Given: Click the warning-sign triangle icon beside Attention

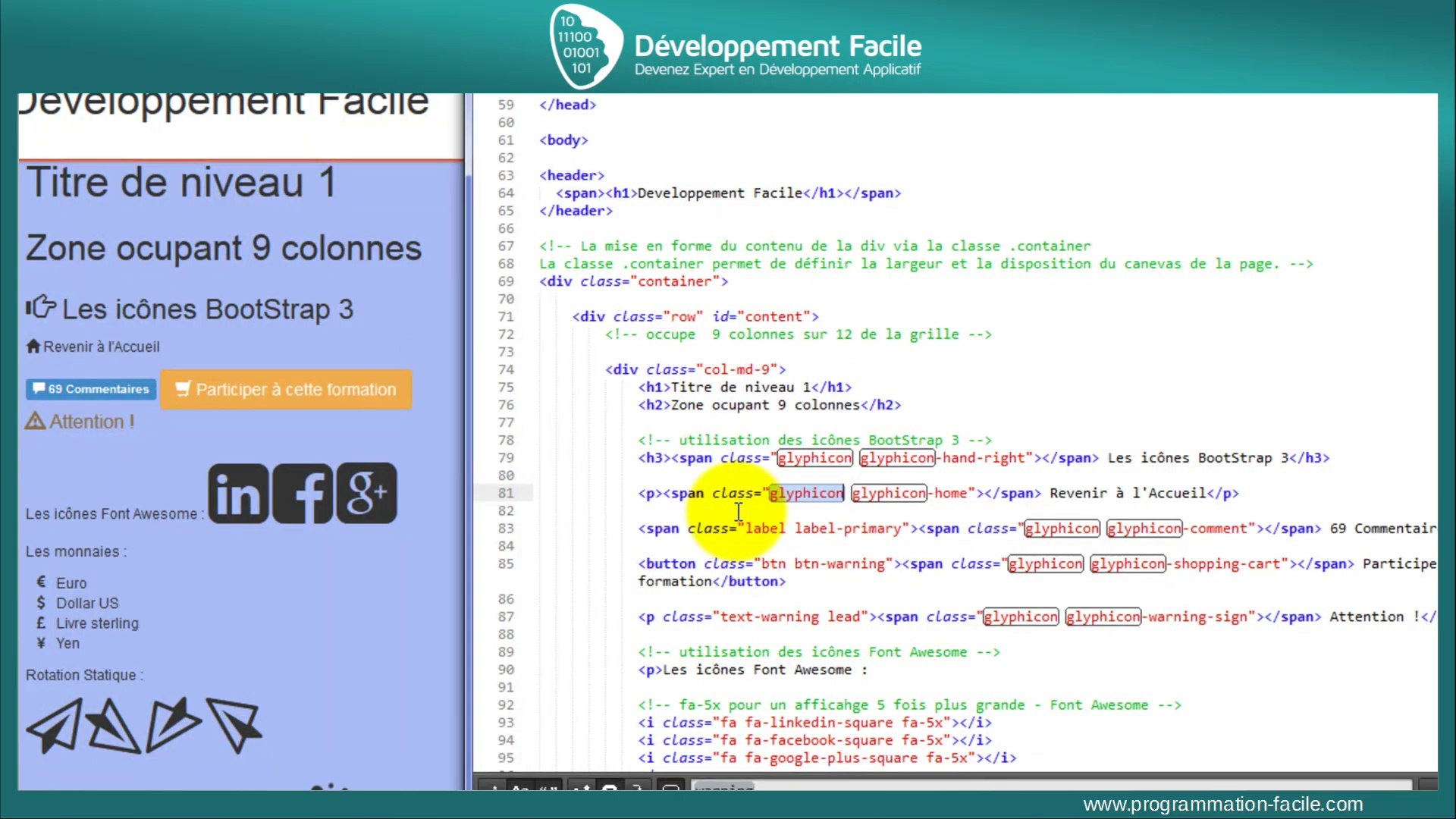Looking at the screenshot, I should 35,420.
